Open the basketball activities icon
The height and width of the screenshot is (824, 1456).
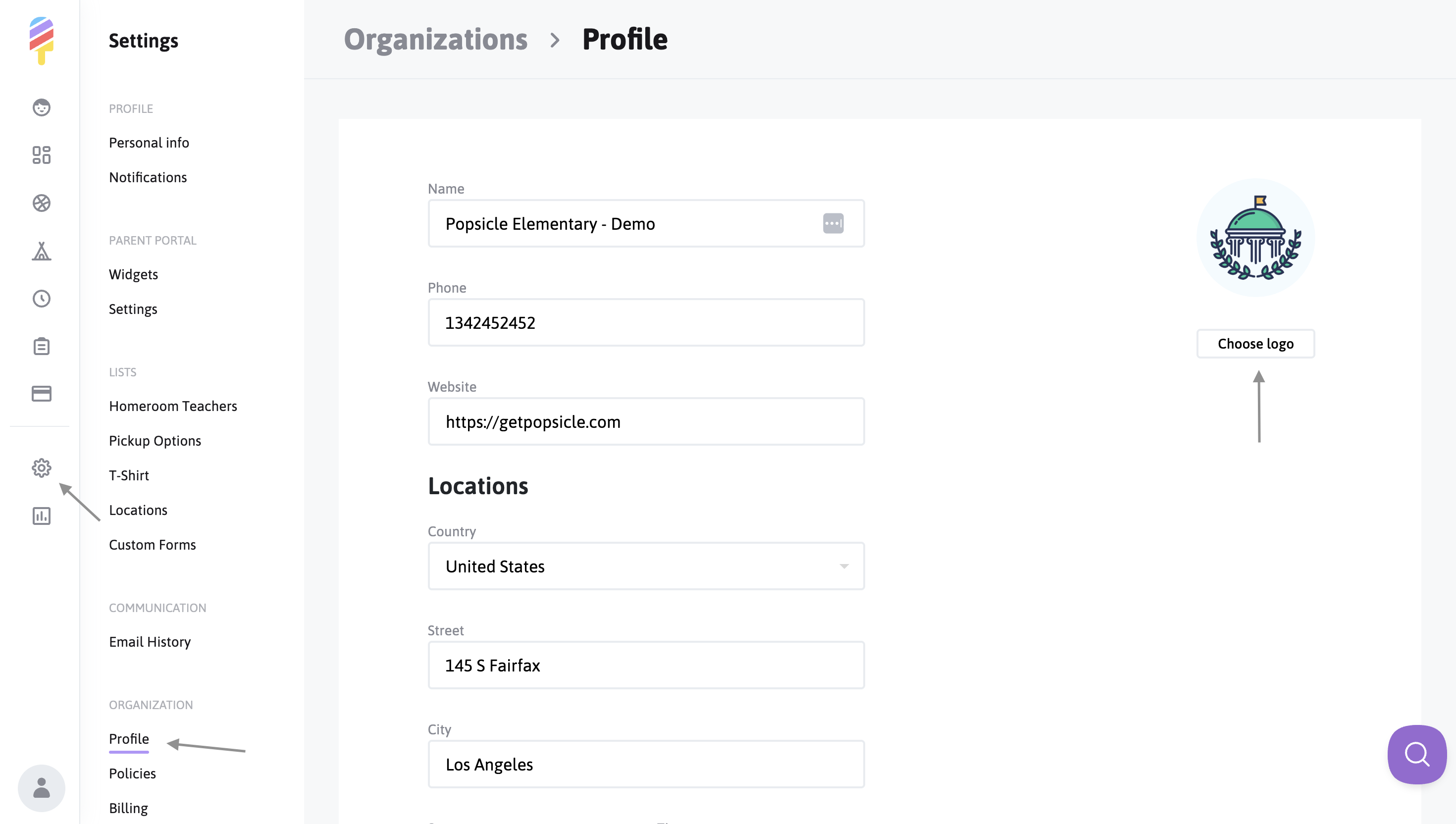pyautogui.click(x=41, y=203)
